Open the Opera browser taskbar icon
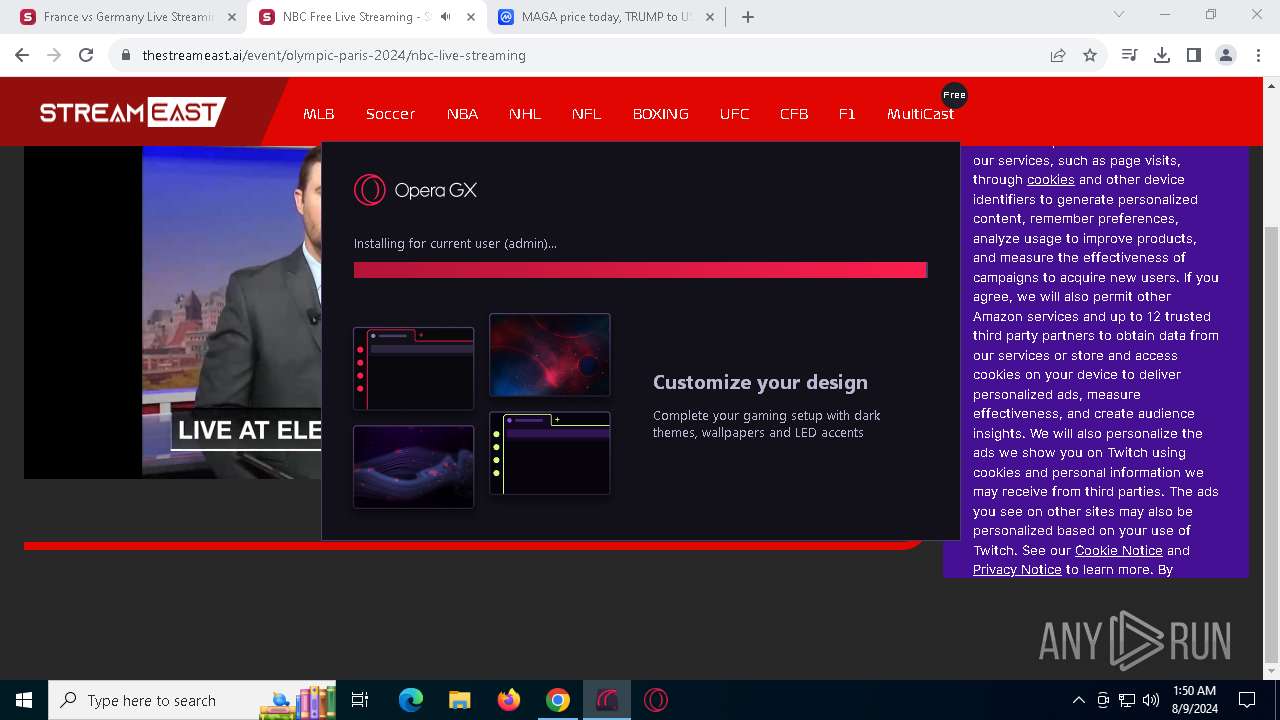 (656, 700)
